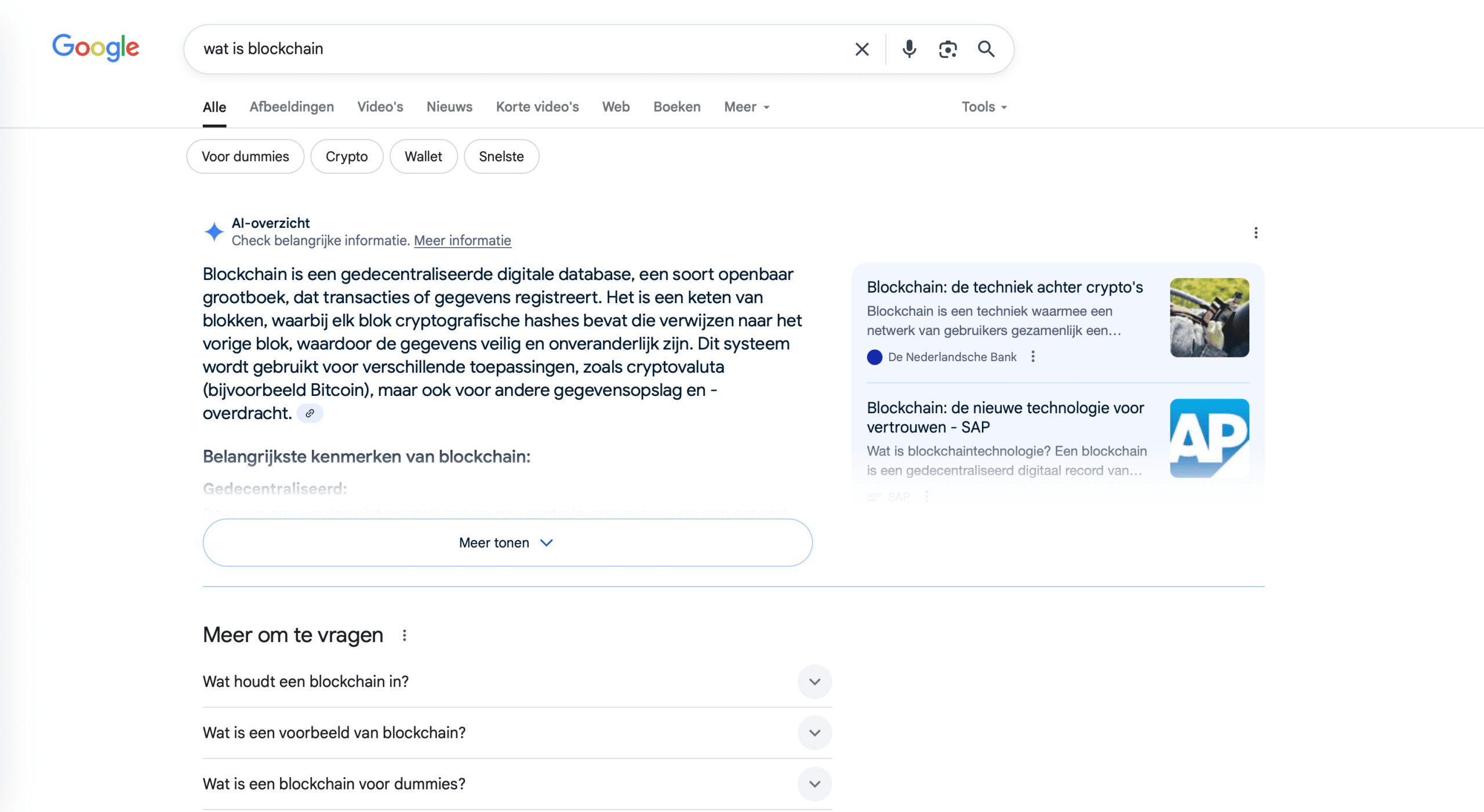Click the Google logo
Viewport: 1484px width, 812px height.
point(96,47)
